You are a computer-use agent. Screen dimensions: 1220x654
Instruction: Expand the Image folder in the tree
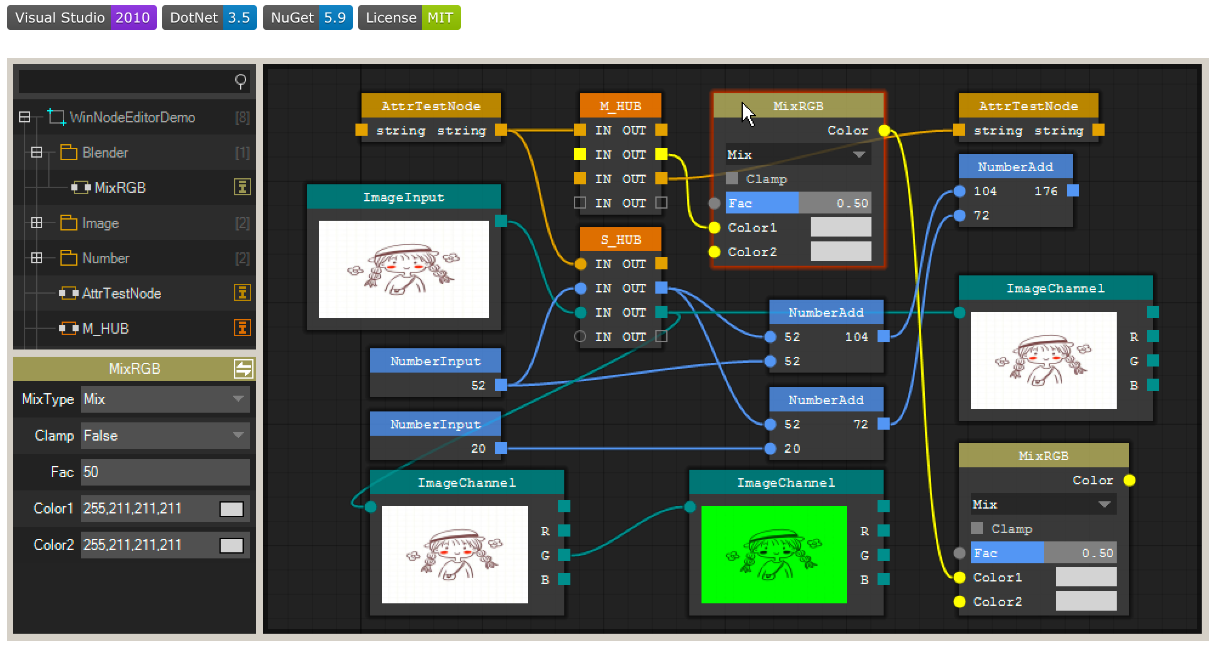click(x=37, y=223)
